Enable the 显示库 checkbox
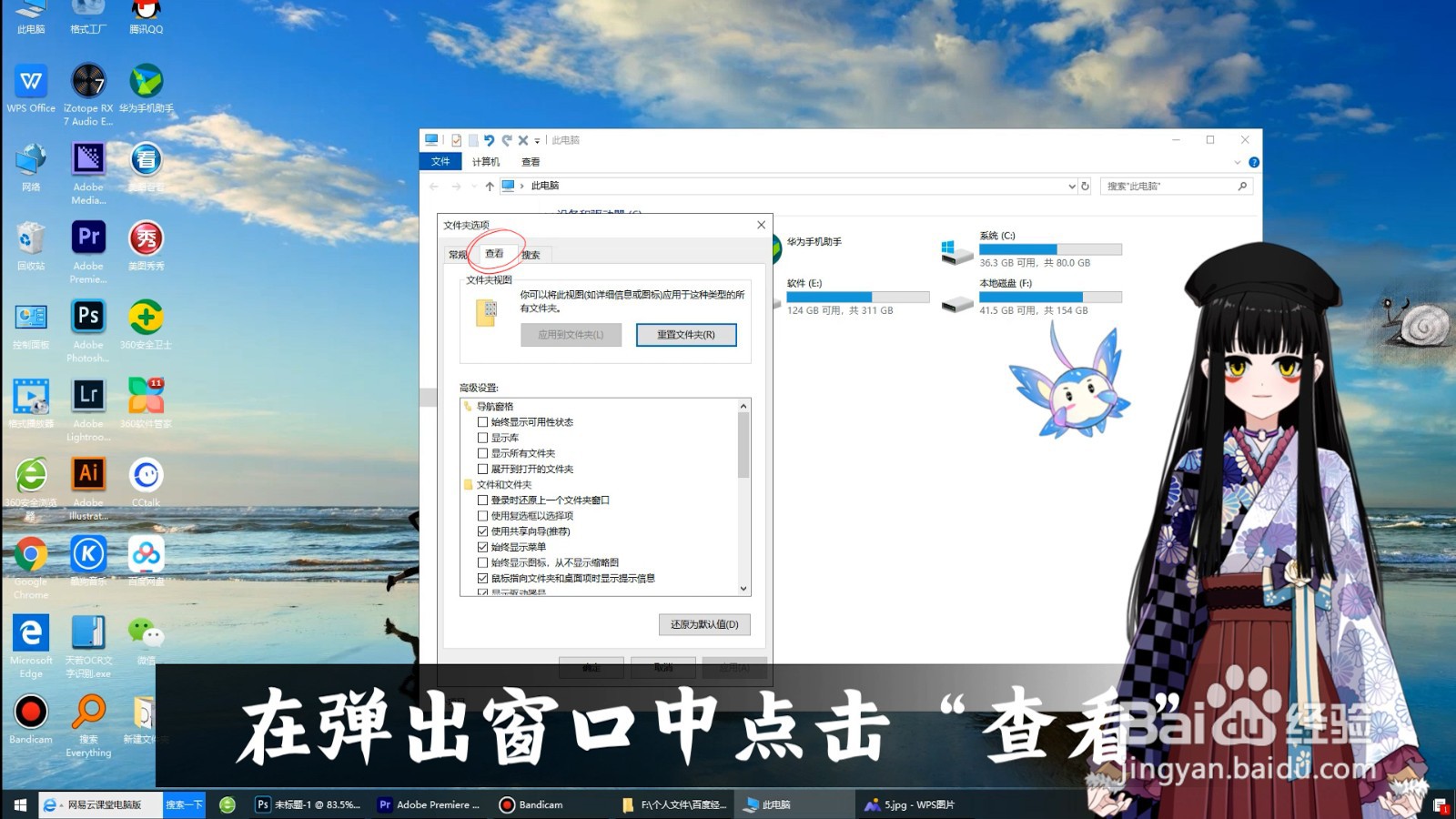The height and width of the screenshot is (819, 1456). tap(483, 438)
